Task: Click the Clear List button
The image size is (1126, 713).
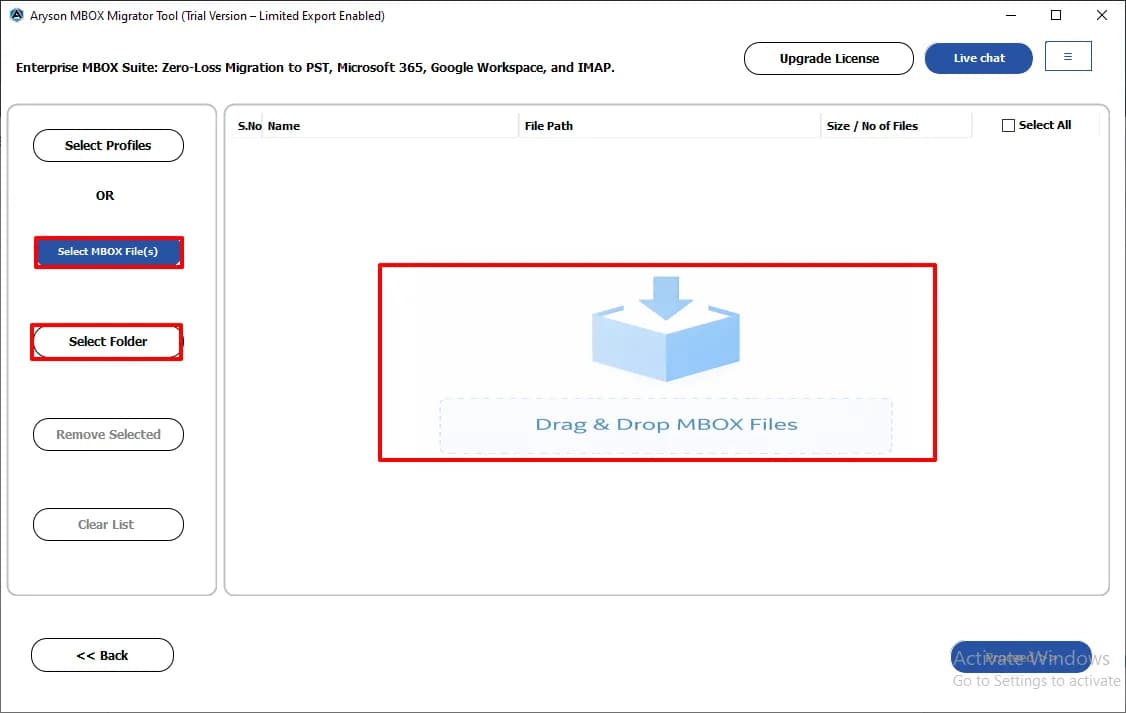Action: click(x=108, y=524)
